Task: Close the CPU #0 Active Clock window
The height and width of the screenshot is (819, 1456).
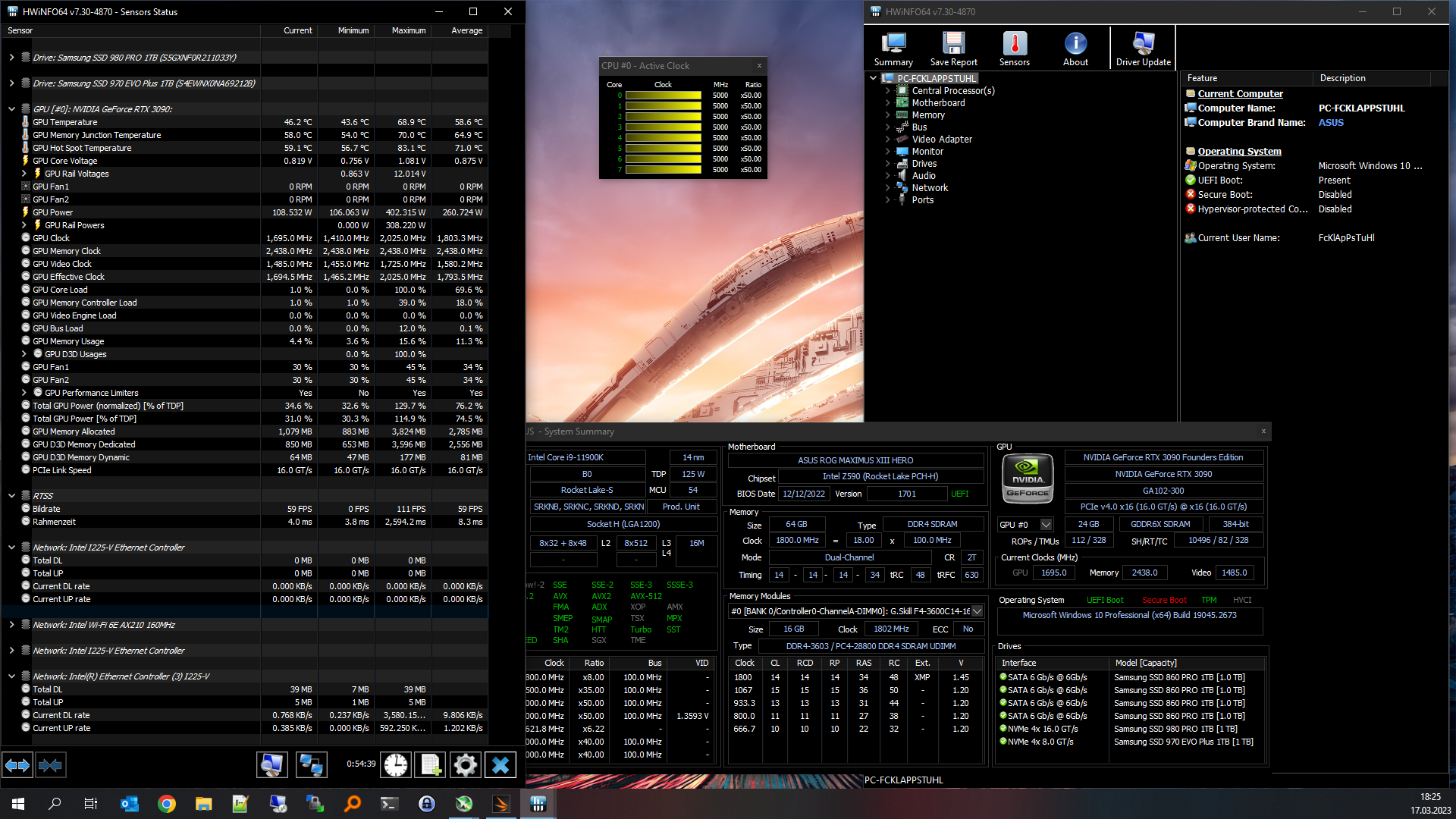Action: 759,66
